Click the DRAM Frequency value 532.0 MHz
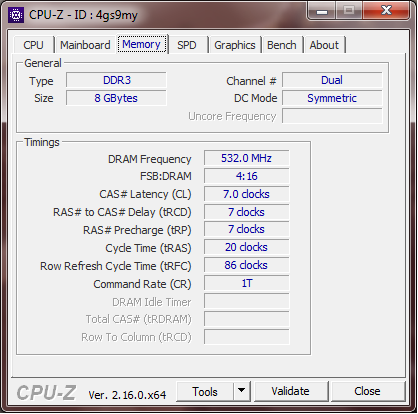The height and width of the screenshot is (414, 418). click(247, 158)
